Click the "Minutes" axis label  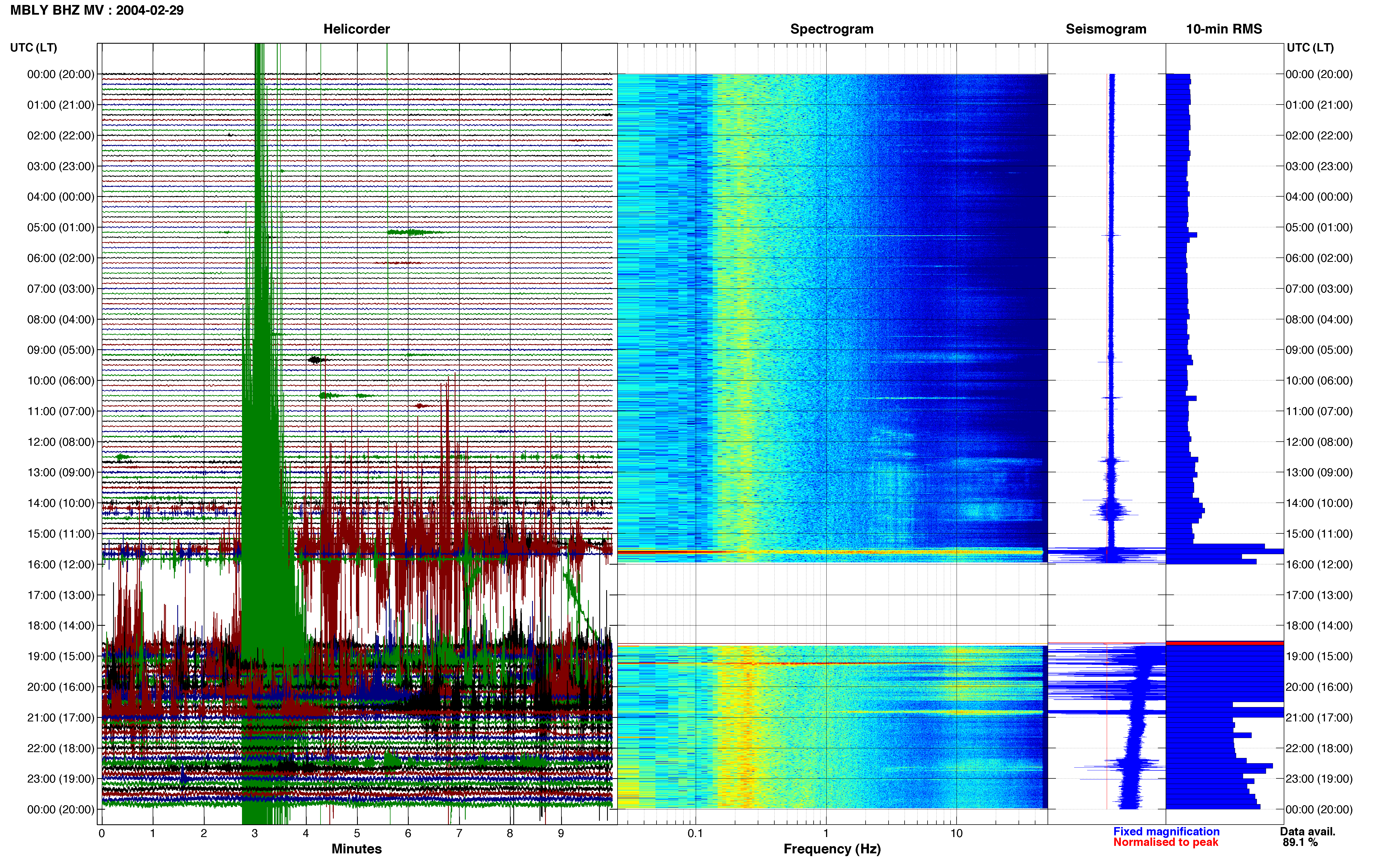[x=356, y=848]
